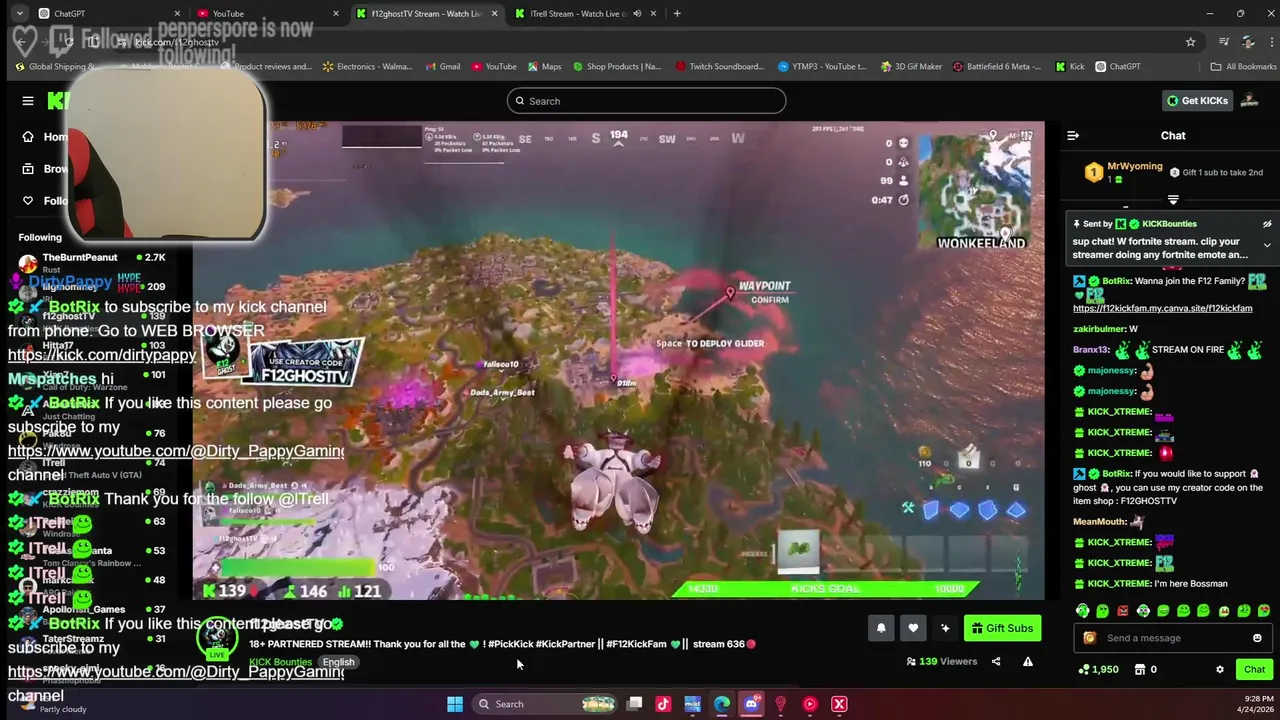
Task: Open chat settings gear icon
Action: click(1219, 670)
